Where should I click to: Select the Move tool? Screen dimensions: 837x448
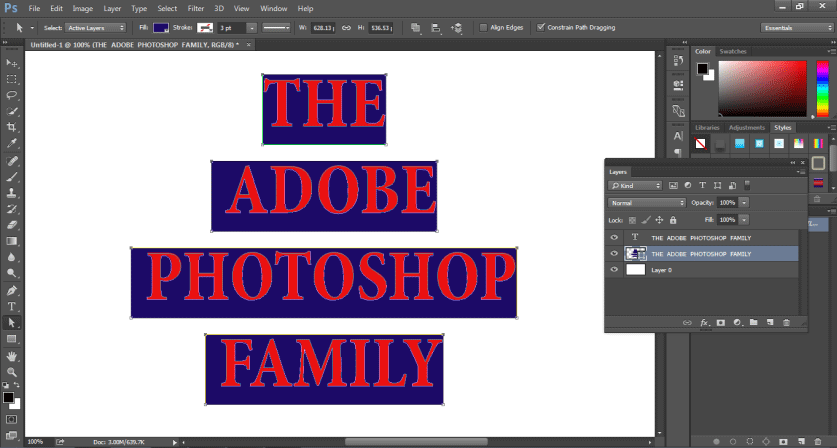click(x=11, y=63)
